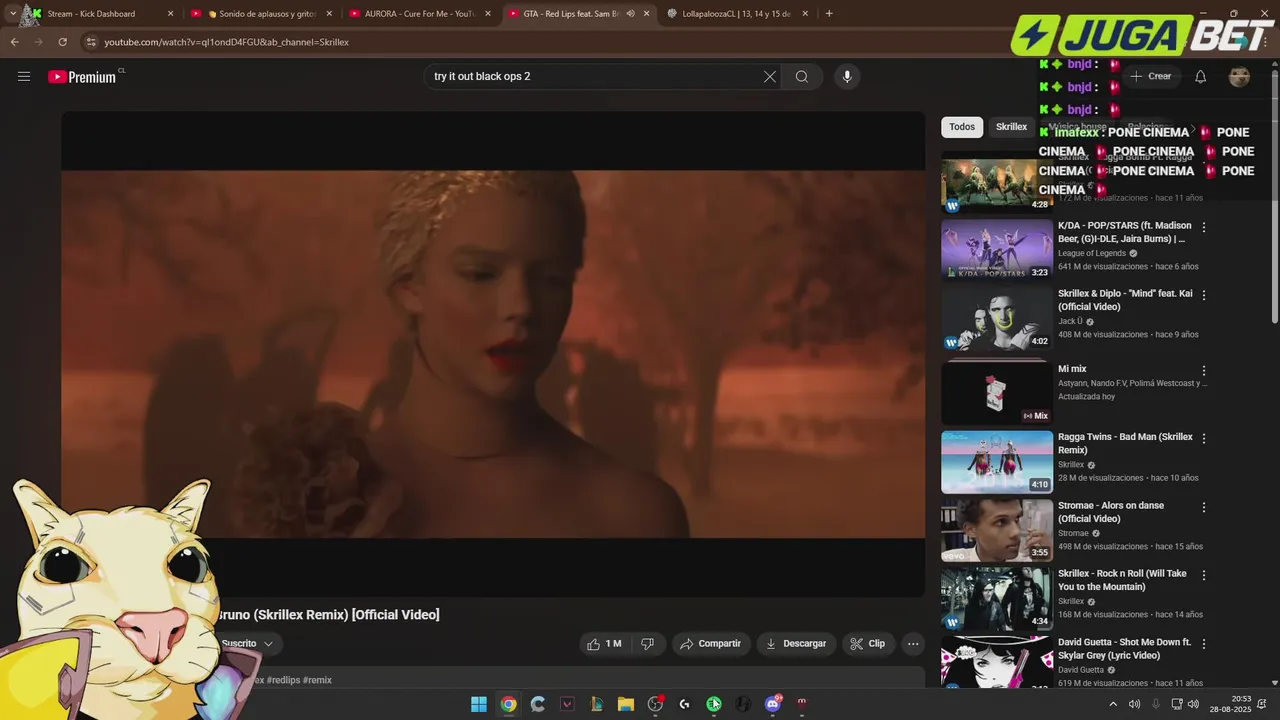
Task: Create a Clip of the video
Action: (x=868, y=644)
